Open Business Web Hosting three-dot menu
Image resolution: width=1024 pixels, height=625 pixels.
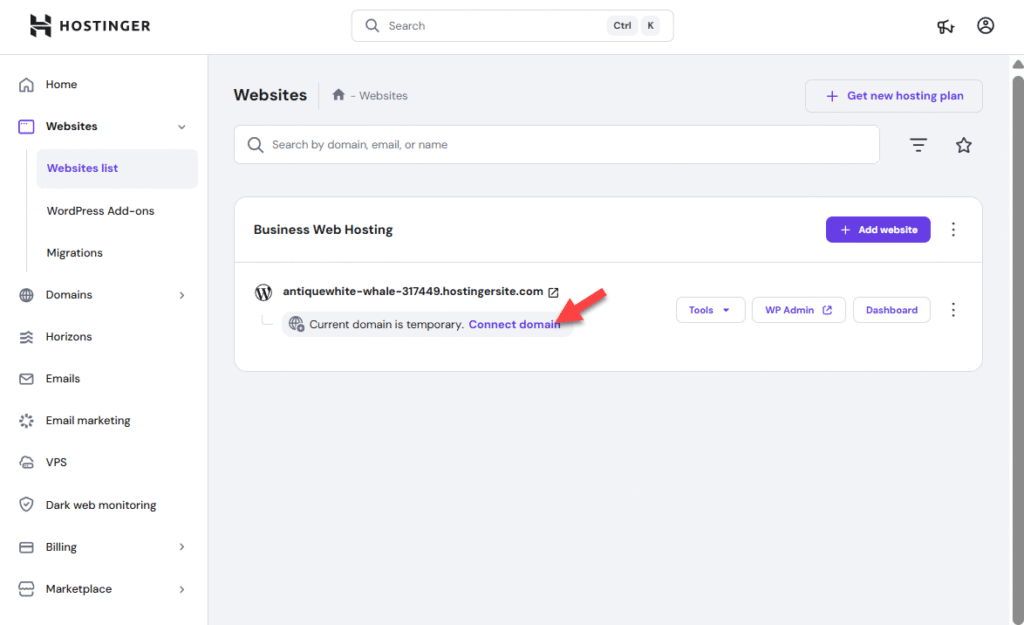pos(953,230)
